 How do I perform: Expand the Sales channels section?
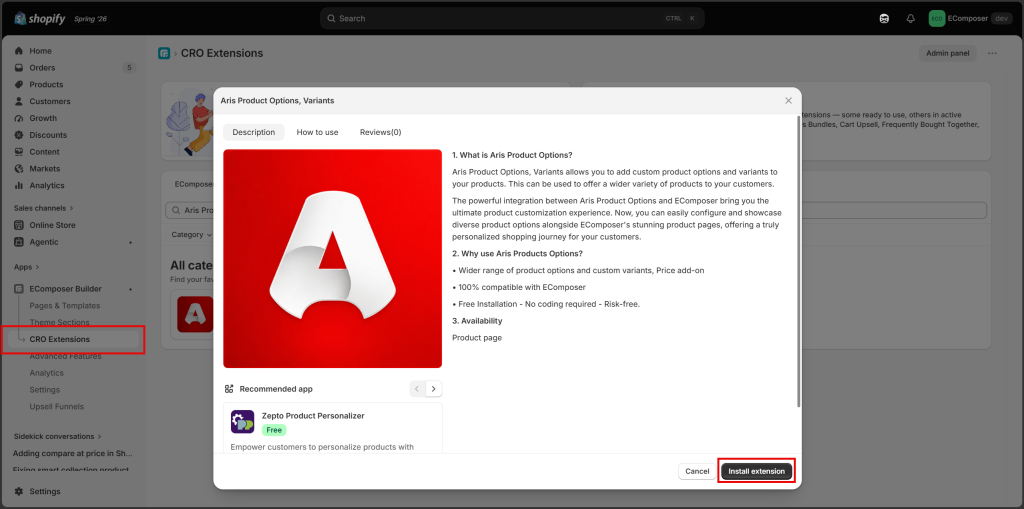43,208
